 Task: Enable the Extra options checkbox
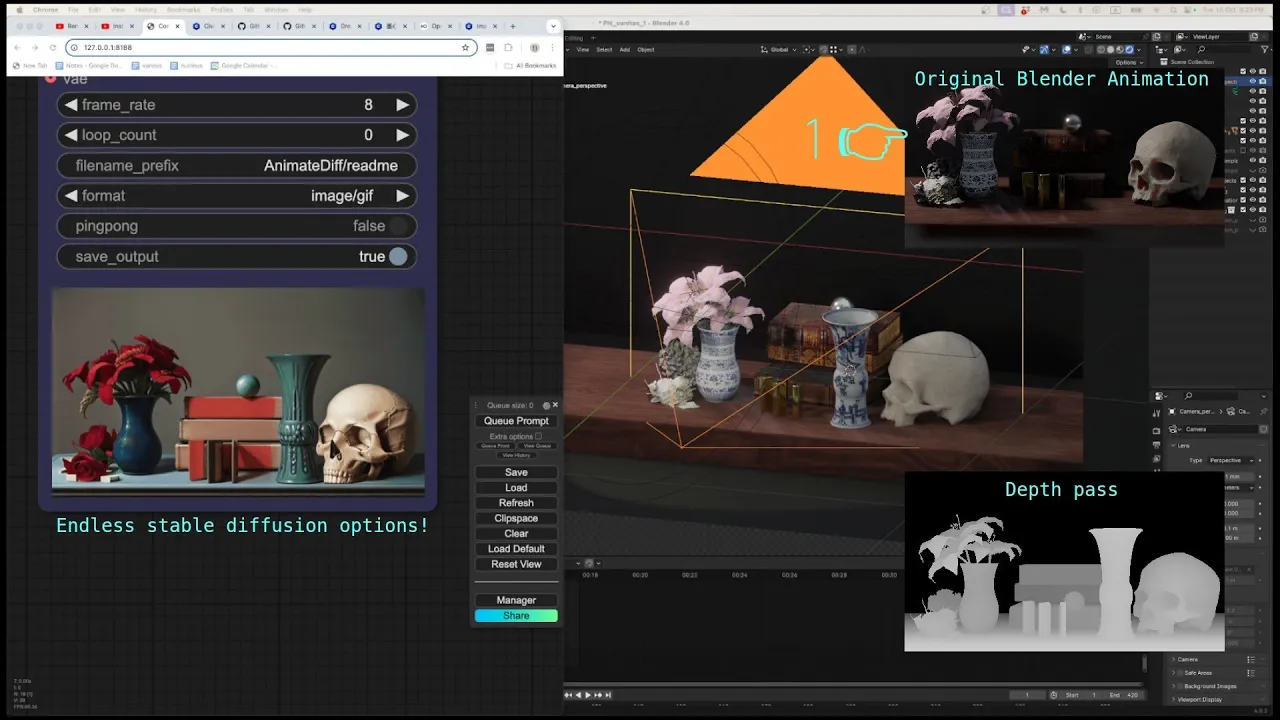(x=538, y=436)
